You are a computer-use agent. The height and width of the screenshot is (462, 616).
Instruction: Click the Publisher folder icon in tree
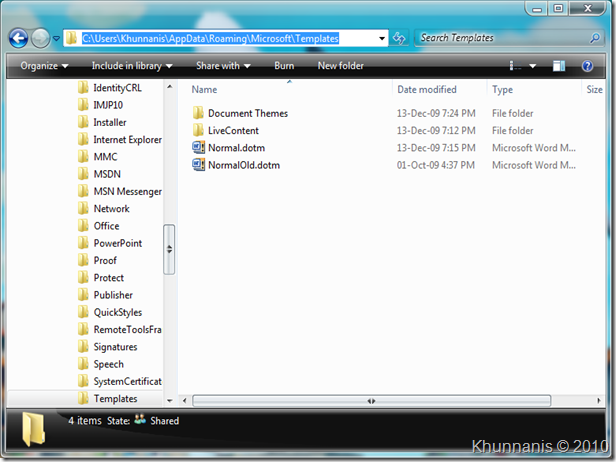click(83, 295)
